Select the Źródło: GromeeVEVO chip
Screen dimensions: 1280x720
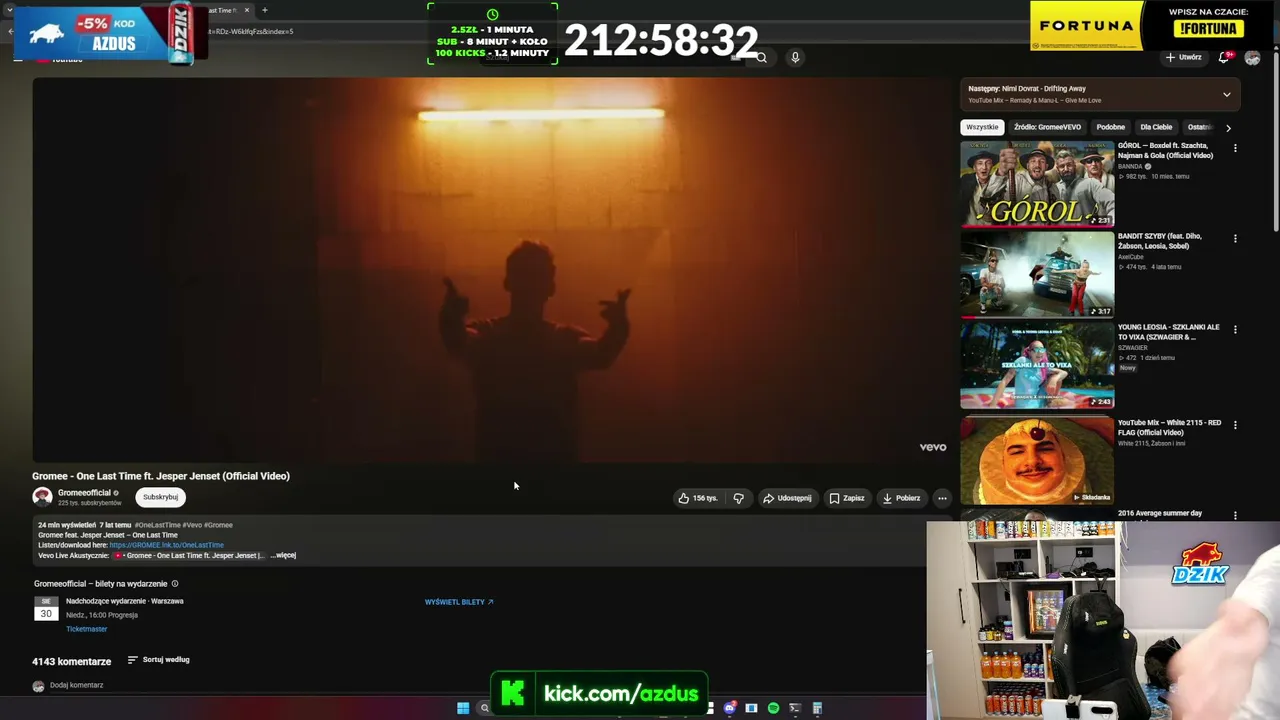click(1047, 127)
